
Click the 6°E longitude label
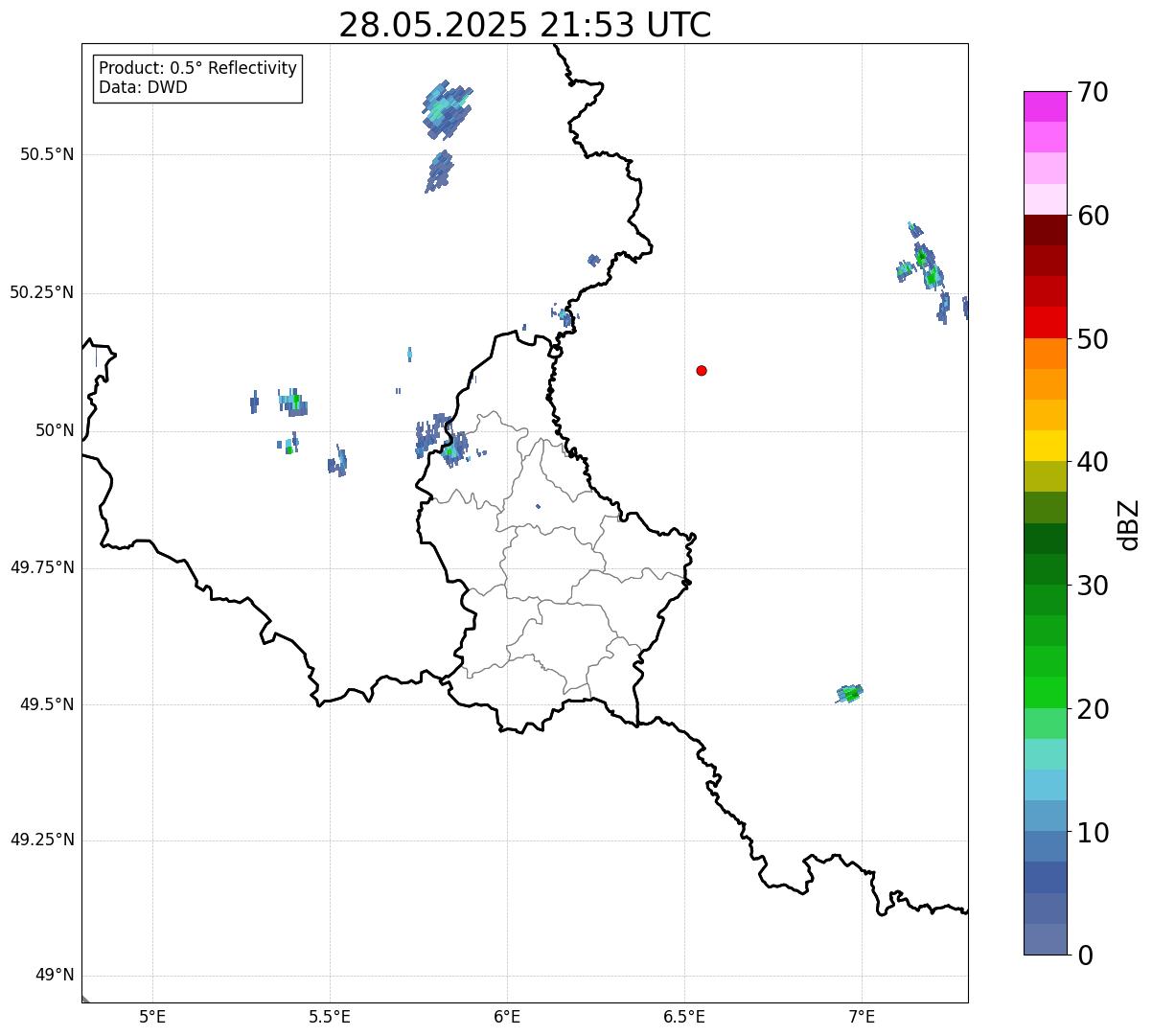click(507, 1017)
